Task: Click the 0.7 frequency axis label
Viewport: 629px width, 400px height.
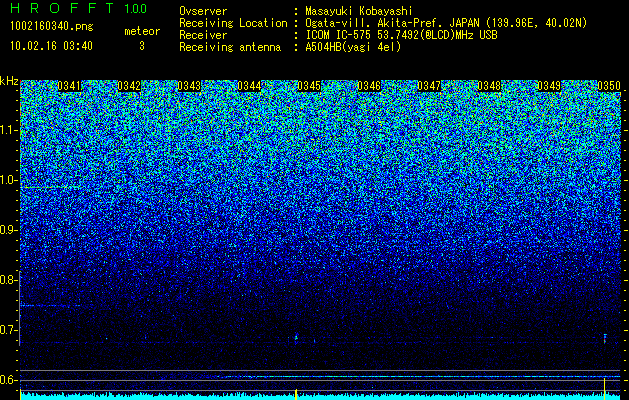Action: (9, 330)
